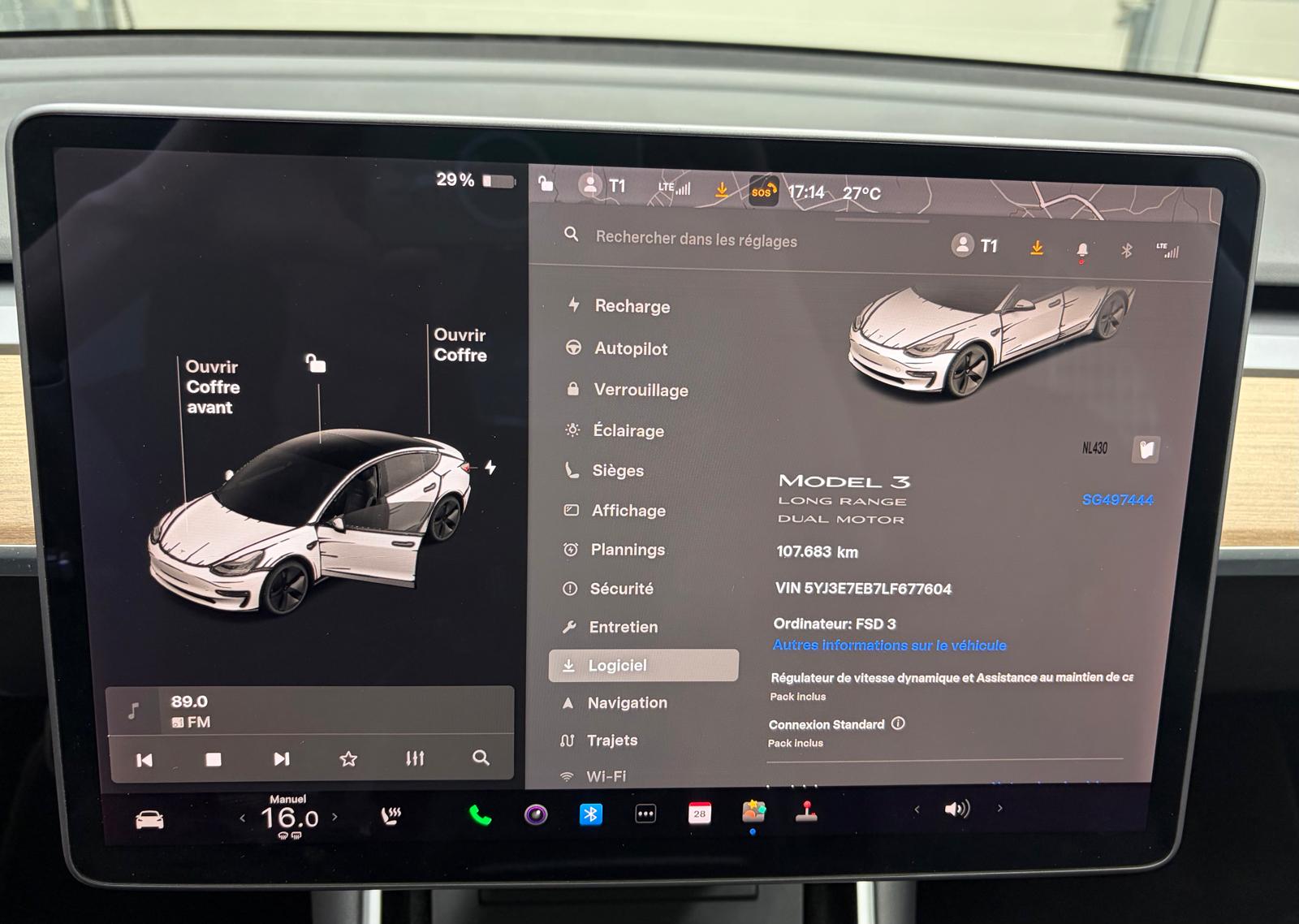Open car controls icon in bottom bar
This screenshot has height=924, width=1299.
(149, 820)
